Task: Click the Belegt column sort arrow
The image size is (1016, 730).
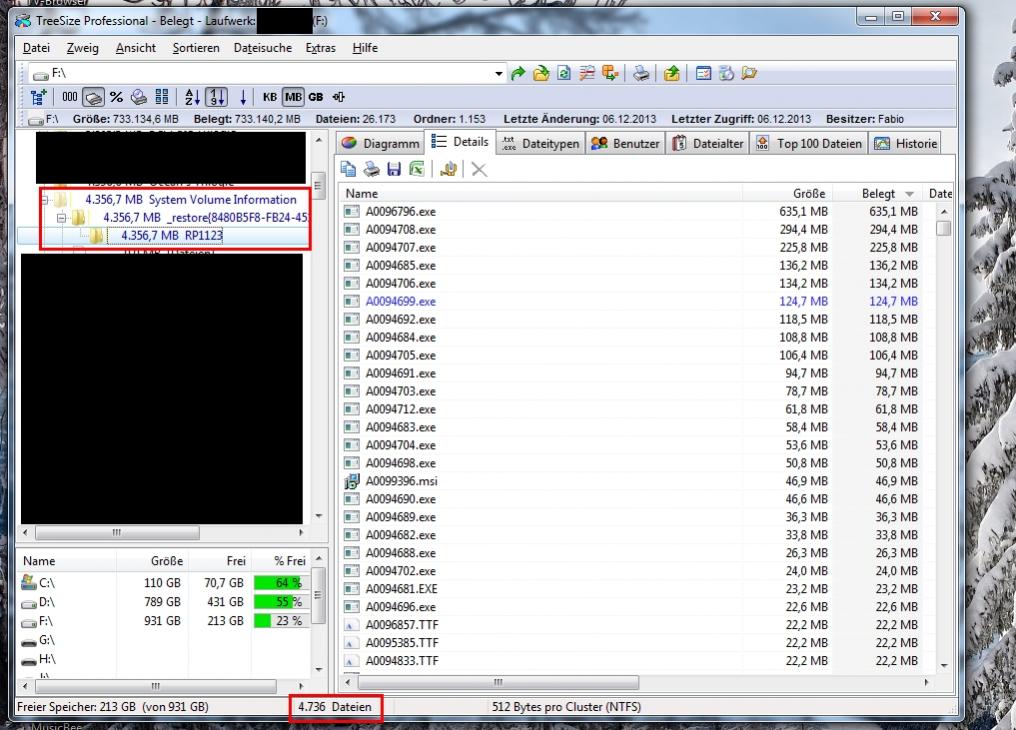Action: tap(909, 194)
